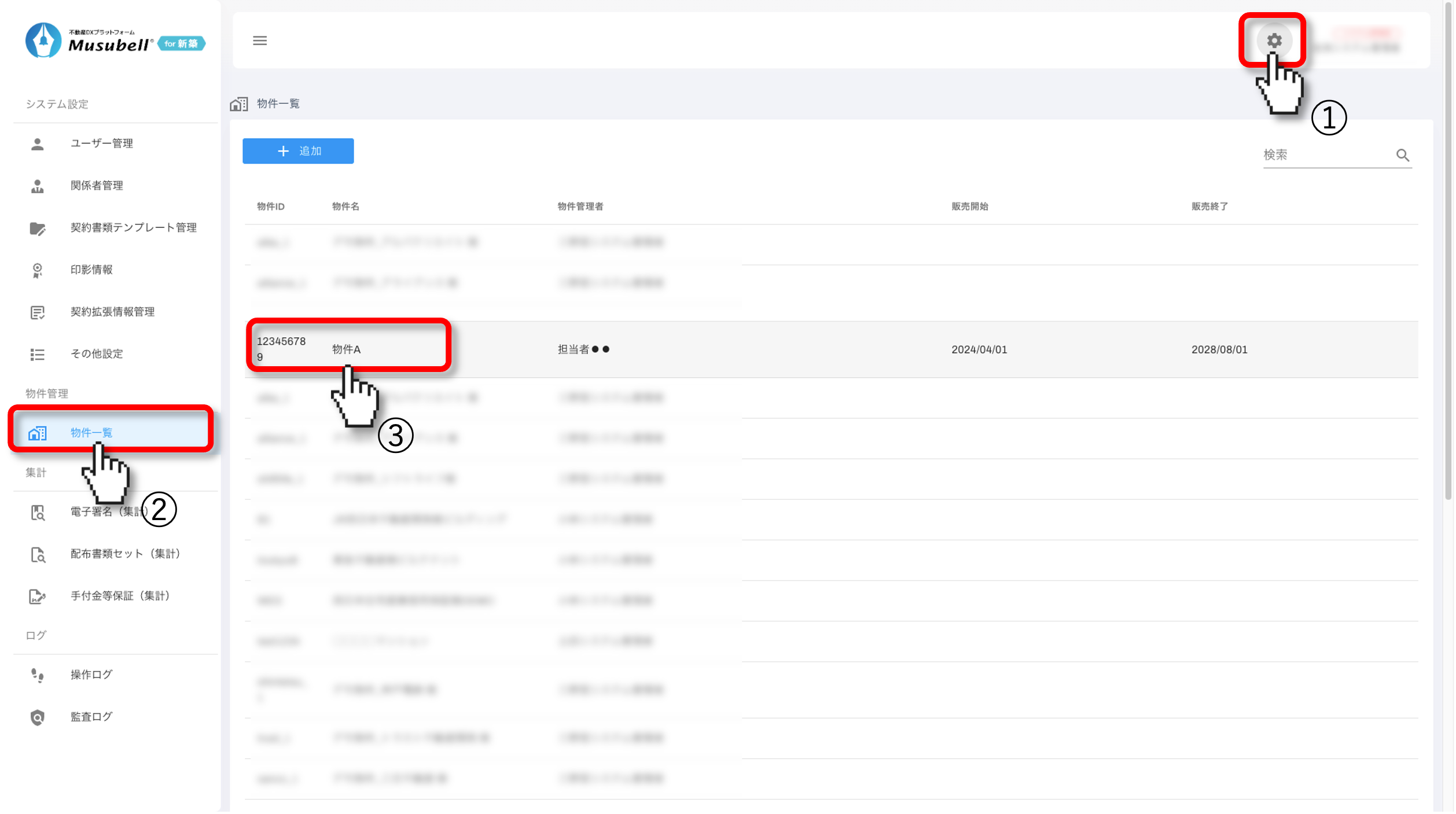Screen dimensions: 1456x814
Task: Click the 検索 search input field
Action: (1325, 155)
